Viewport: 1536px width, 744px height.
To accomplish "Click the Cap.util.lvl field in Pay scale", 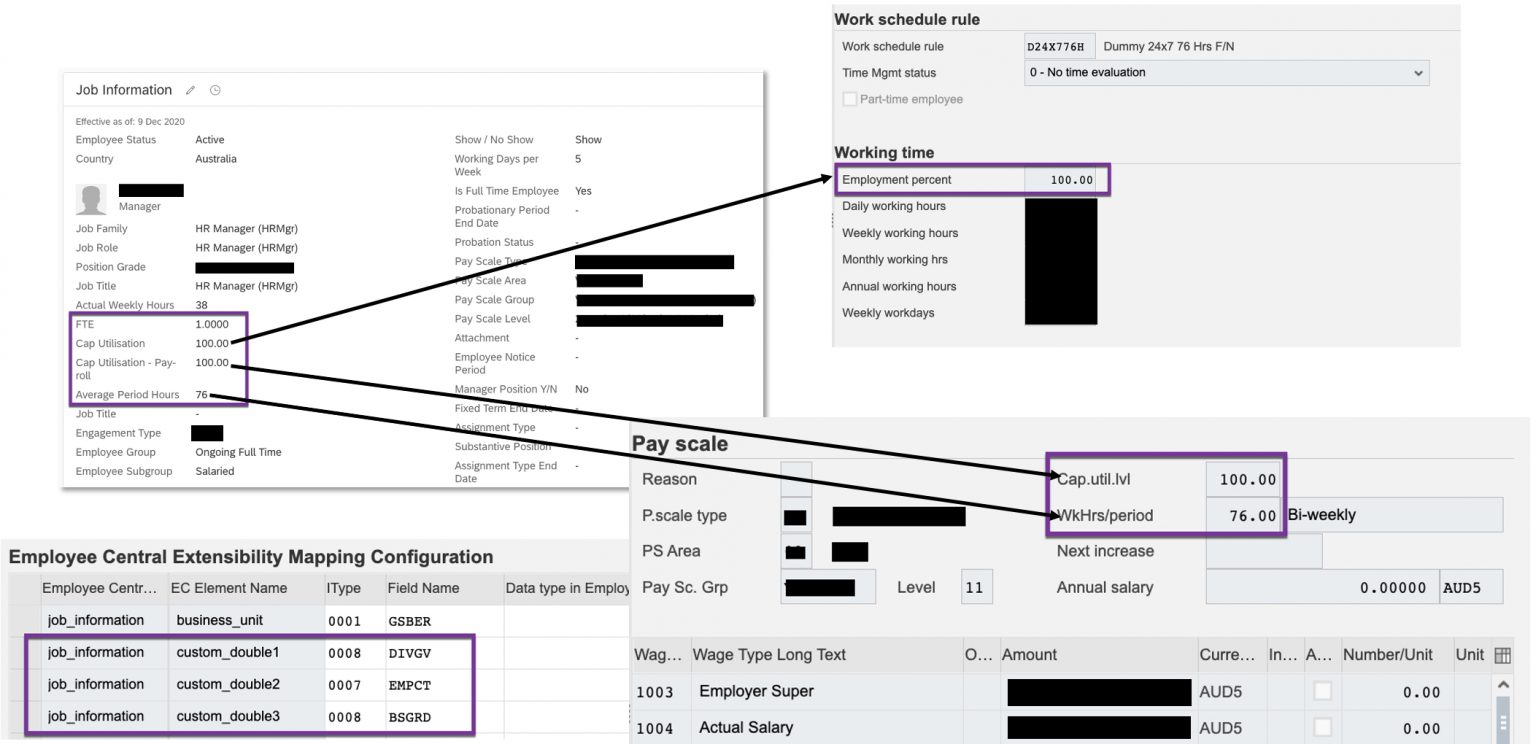I will (1245, 479).
